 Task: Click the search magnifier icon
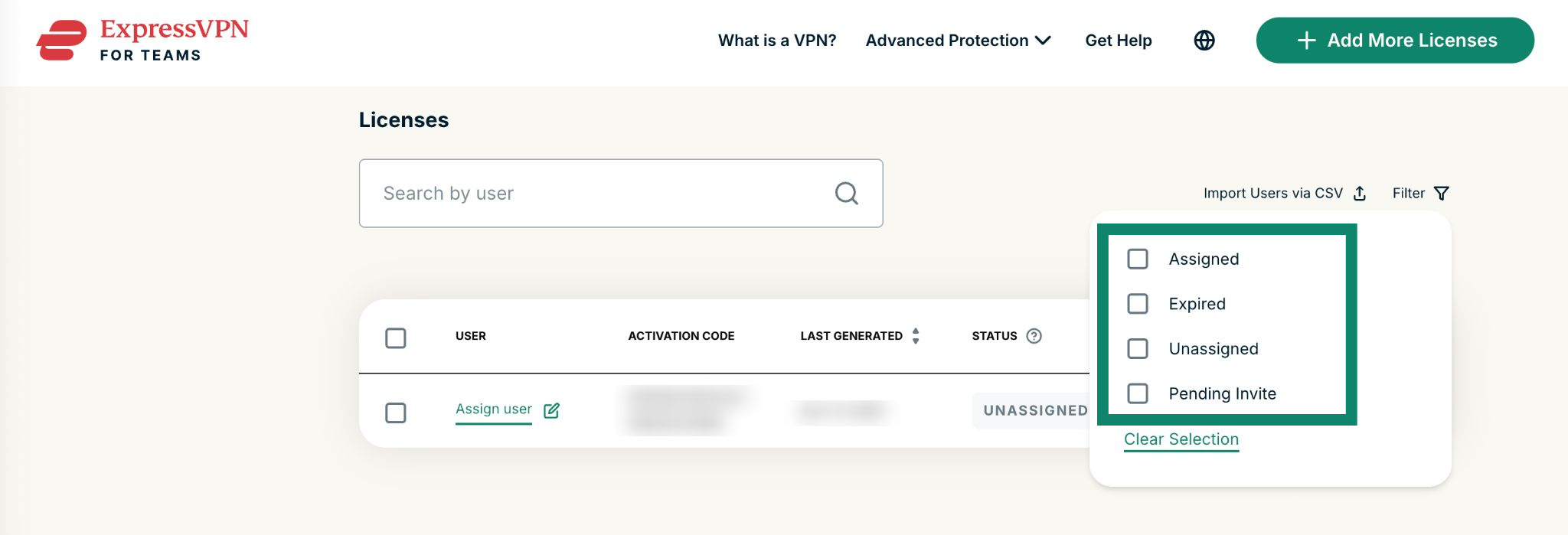(x=846, y=194)
